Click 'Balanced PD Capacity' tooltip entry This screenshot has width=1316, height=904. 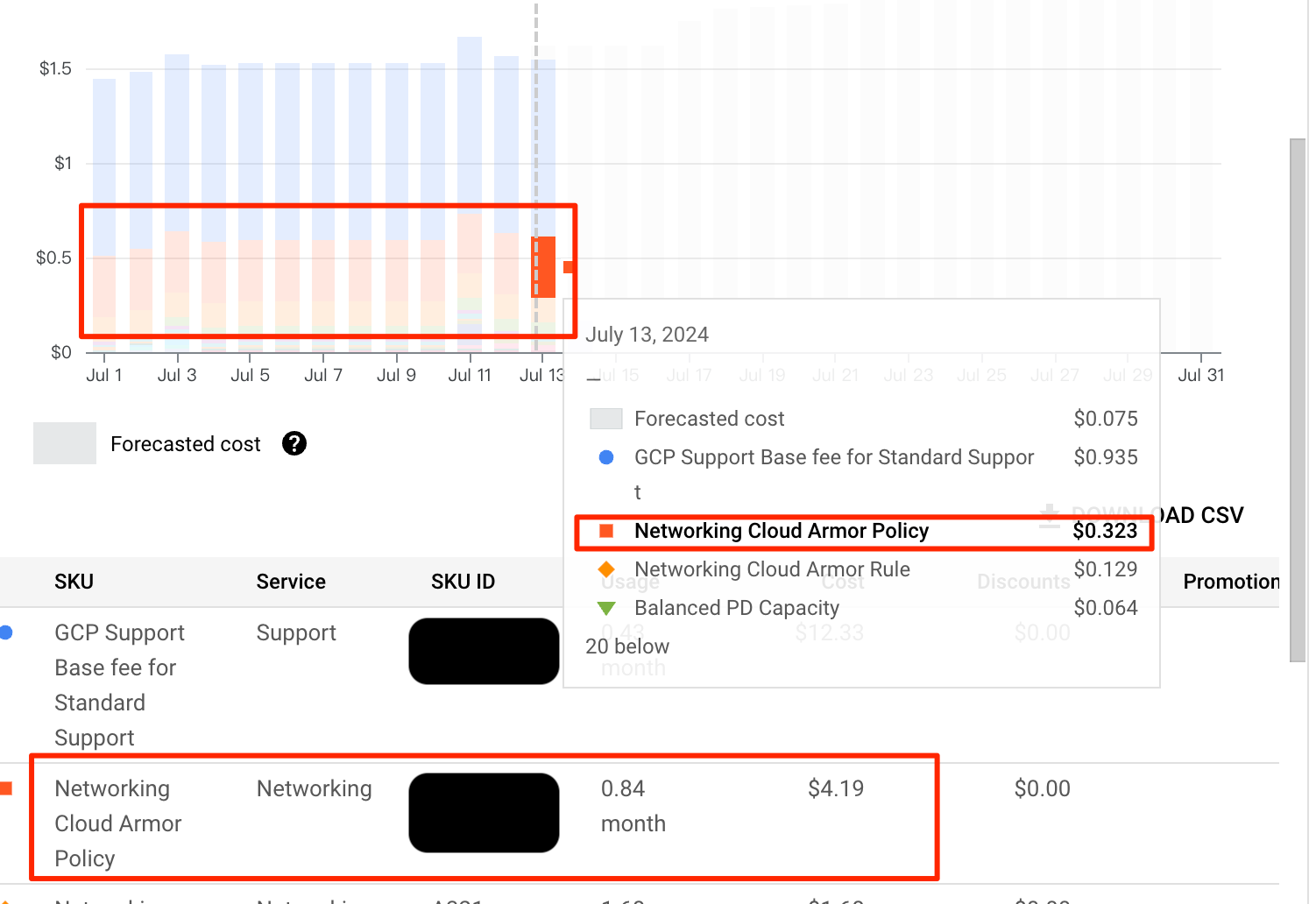click(x=737, y=608)
